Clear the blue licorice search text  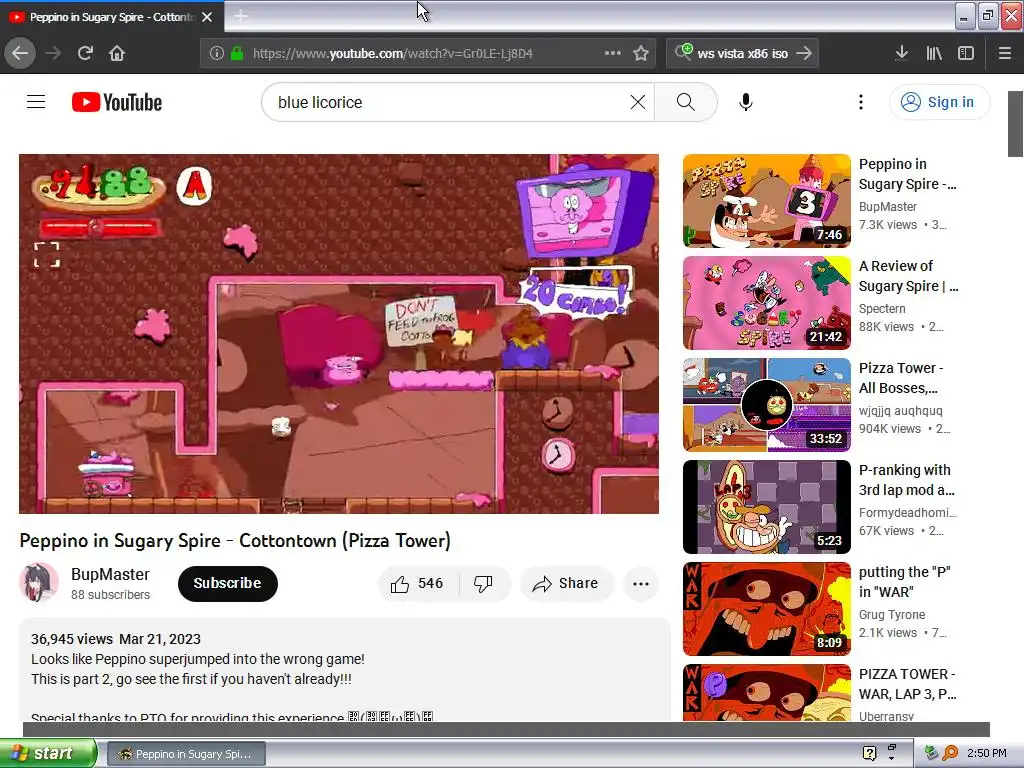pyautogui.click(x=637, y=102)
